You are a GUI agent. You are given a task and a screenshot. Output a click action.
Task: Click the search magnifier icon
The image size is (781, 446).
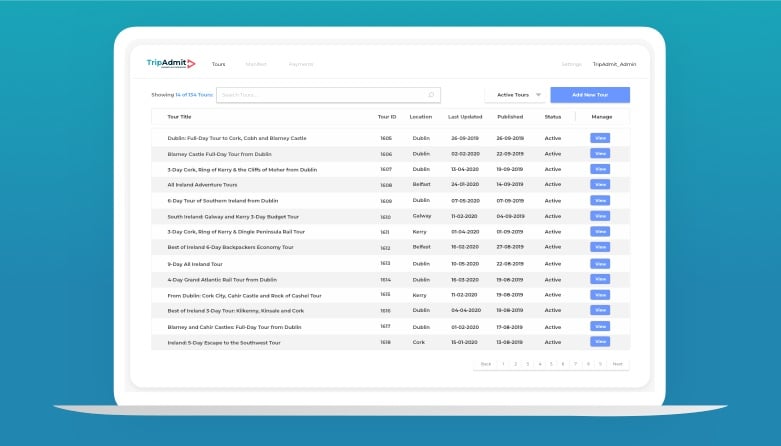[431, 95]
